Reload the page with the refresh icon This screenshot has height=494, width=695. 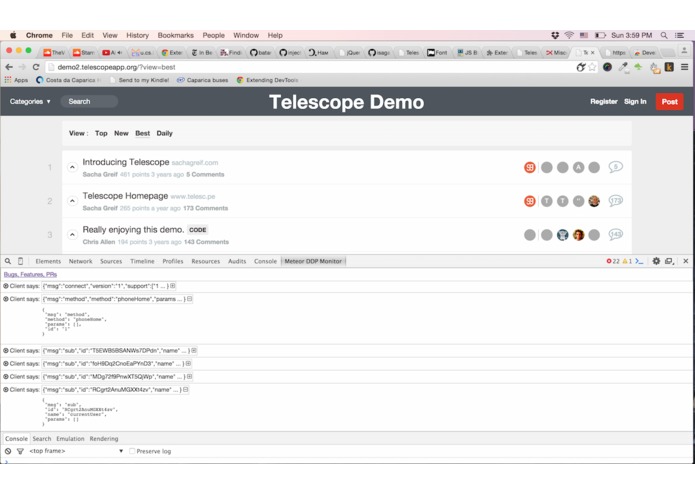point(36,67)
